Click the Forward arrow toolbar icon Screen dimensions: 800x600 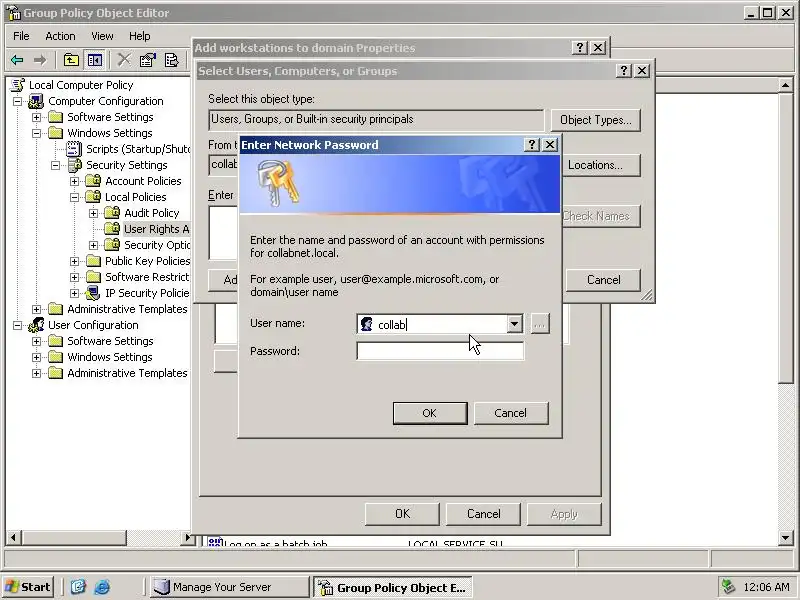(x=40, y=60)
